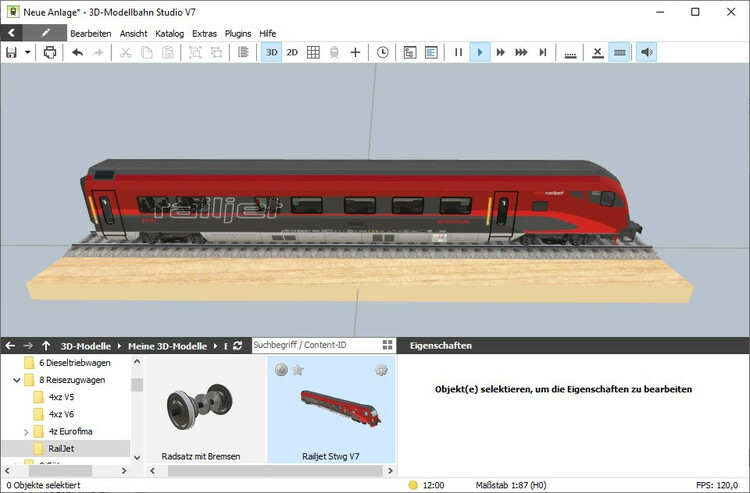Switch to 3D view mode
The height and width of the screenshot is (493, 750).
click(x=271, y=52)
